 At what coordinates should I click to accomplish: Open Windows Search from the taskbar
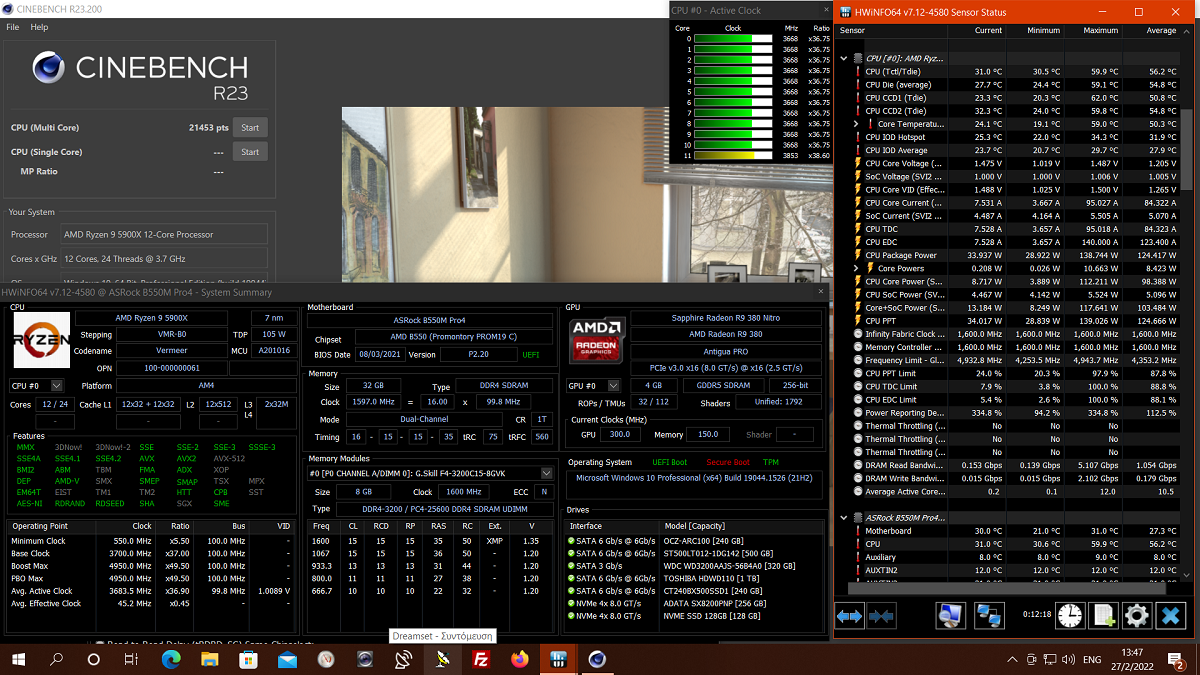tap(56, 659)
